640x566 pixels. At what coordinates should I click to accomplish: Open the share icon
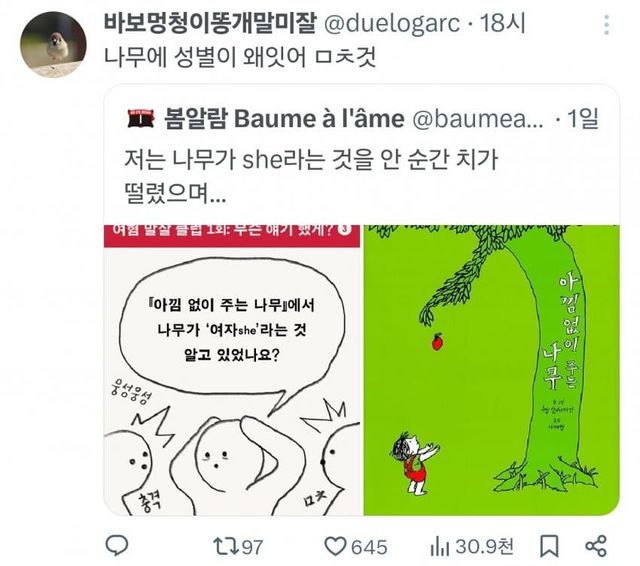point(596,546)
